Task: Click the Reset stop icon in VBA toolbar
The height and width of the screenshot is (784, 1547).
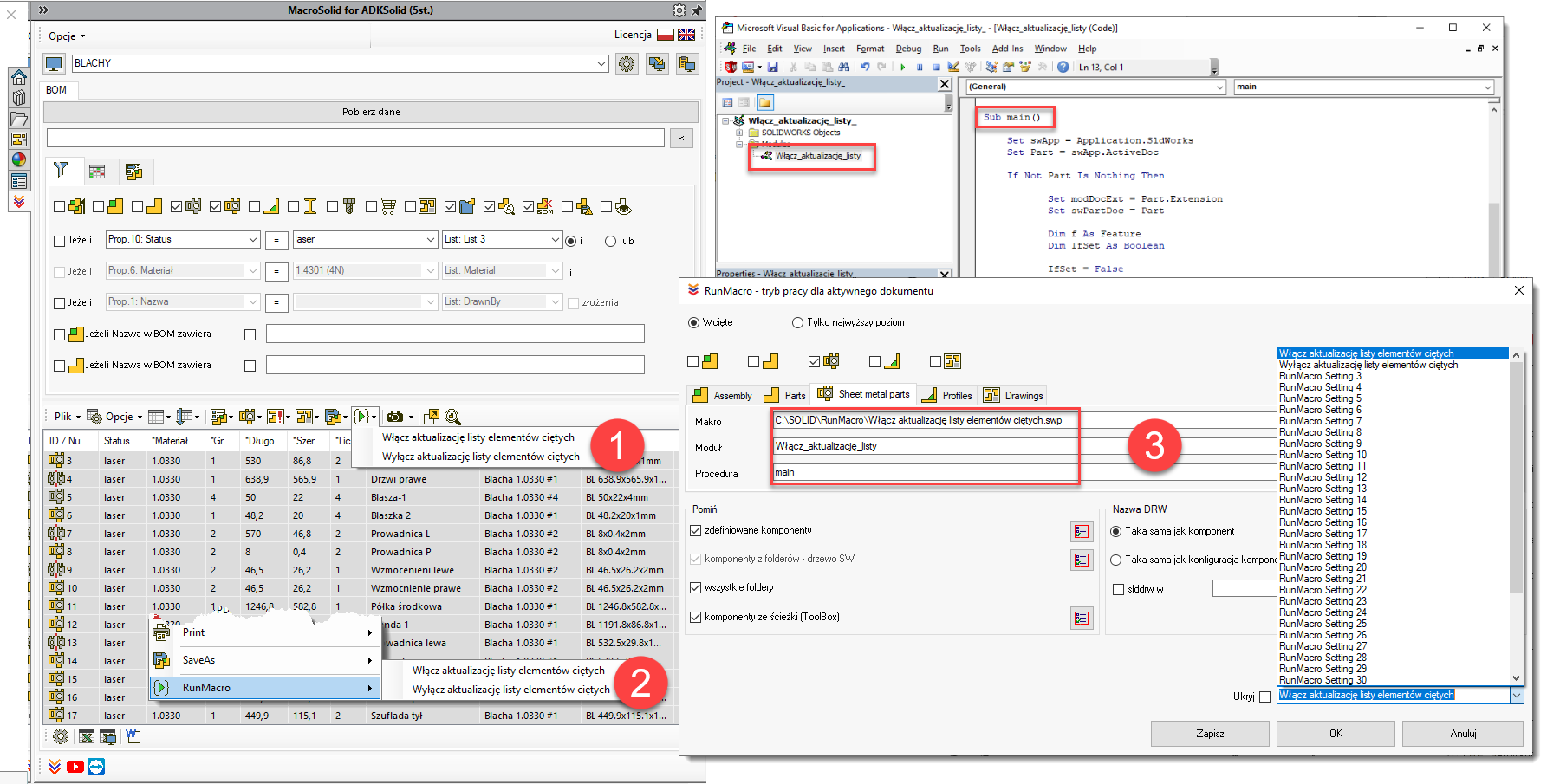Action: [936, 67]
